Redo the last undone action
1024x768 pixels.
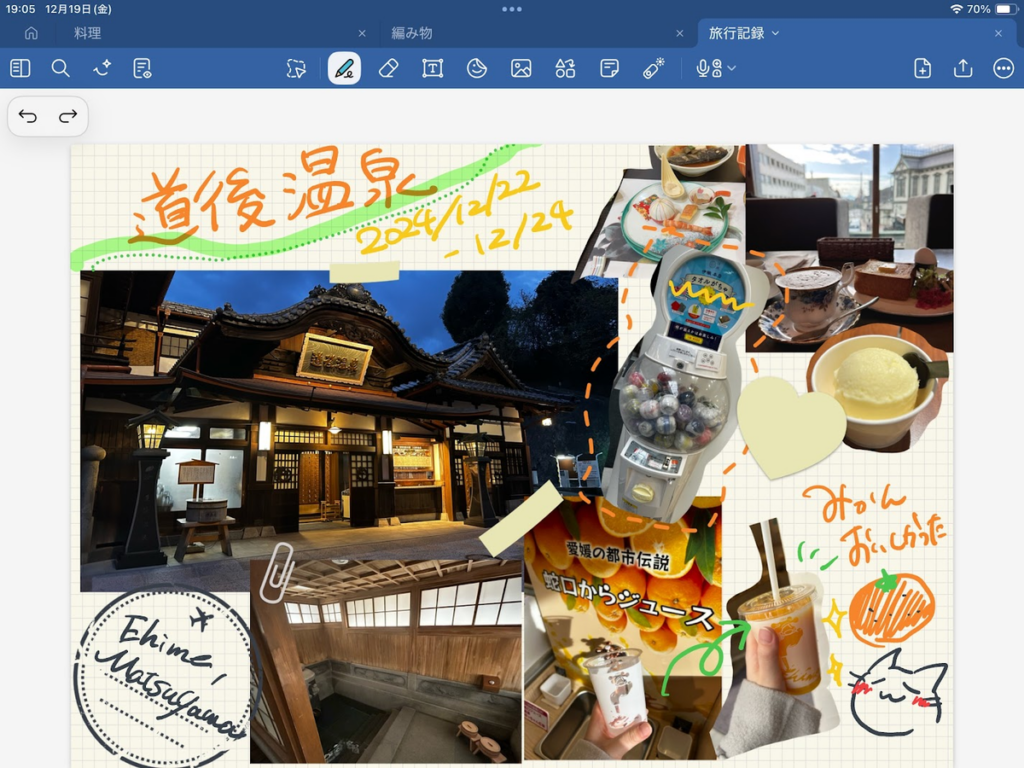(68, 116)
